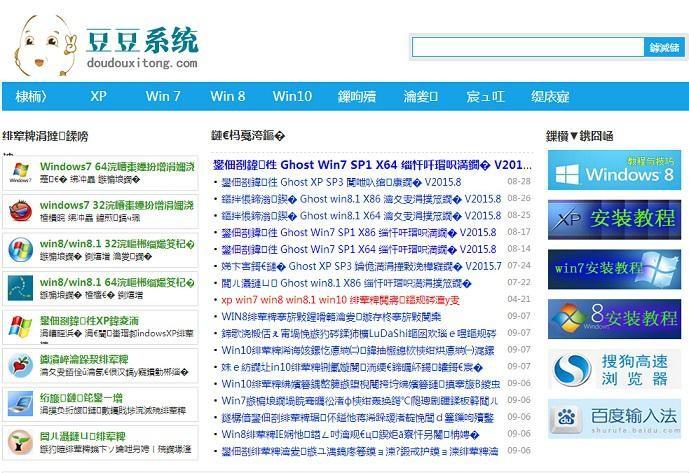This screenshot has width=689, height=473.
Task: Open Ghost win8.1 X64 V2015.8 article dated 08-25
Action: [x=361, y=215]
